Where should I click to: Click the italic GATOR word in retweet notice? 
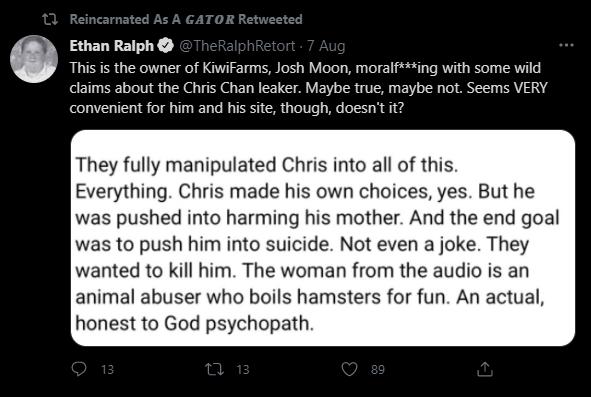coord(209,19)
